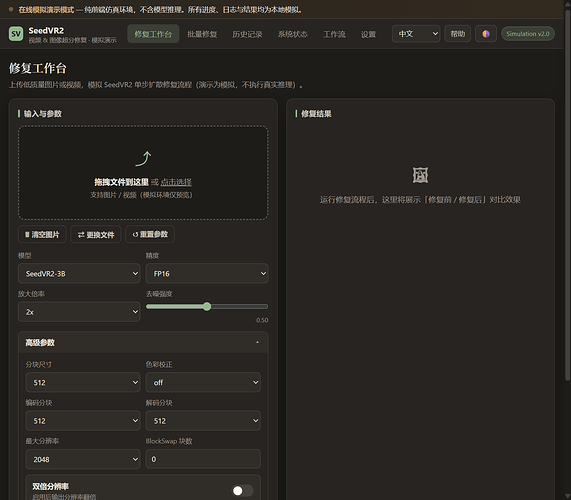Click the 更换文件 button
The height and width of the screenshot is (500, 571).
click(x=96, y=234)
